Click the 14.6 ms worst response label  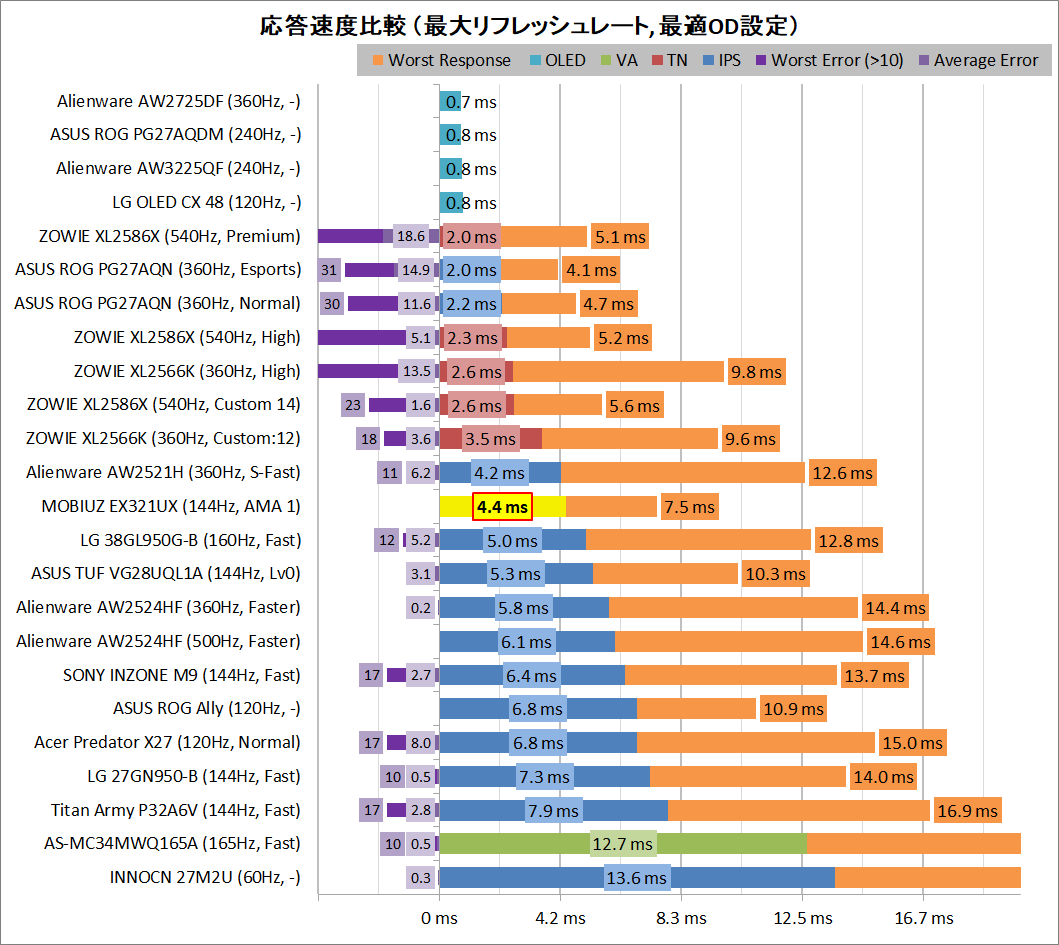900,642
